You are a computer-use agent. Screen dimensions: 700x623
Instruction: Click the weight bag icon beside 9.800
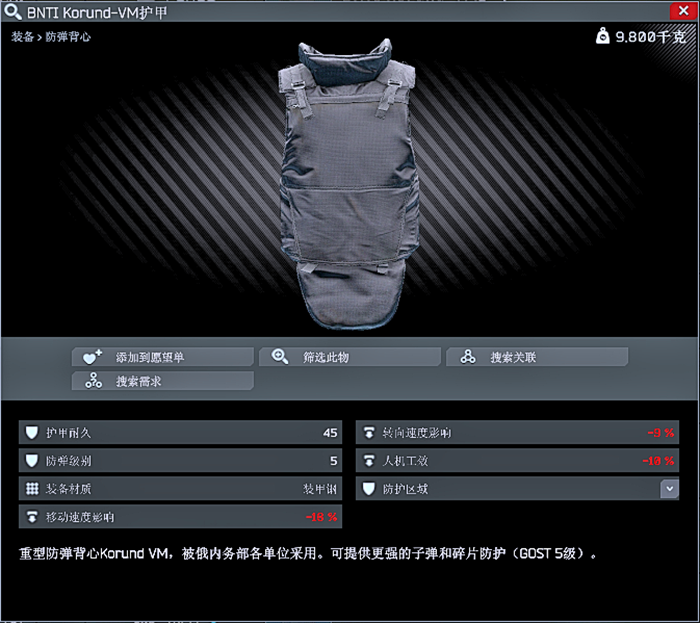pos(602,36)
